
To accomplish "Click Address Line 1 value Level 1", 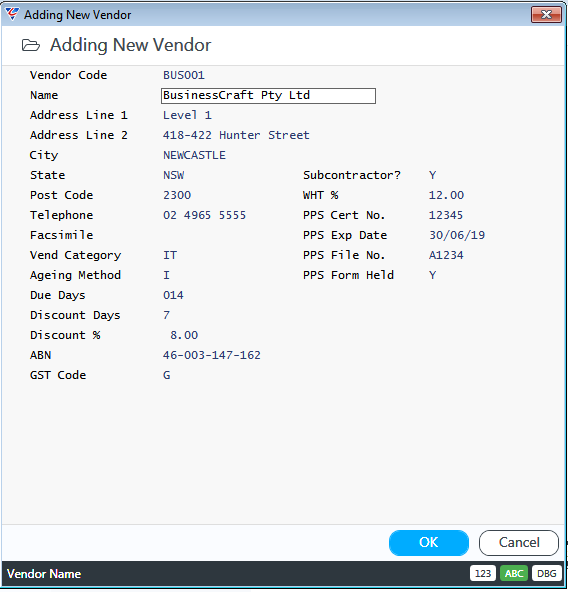I will (x=187, y=115).
